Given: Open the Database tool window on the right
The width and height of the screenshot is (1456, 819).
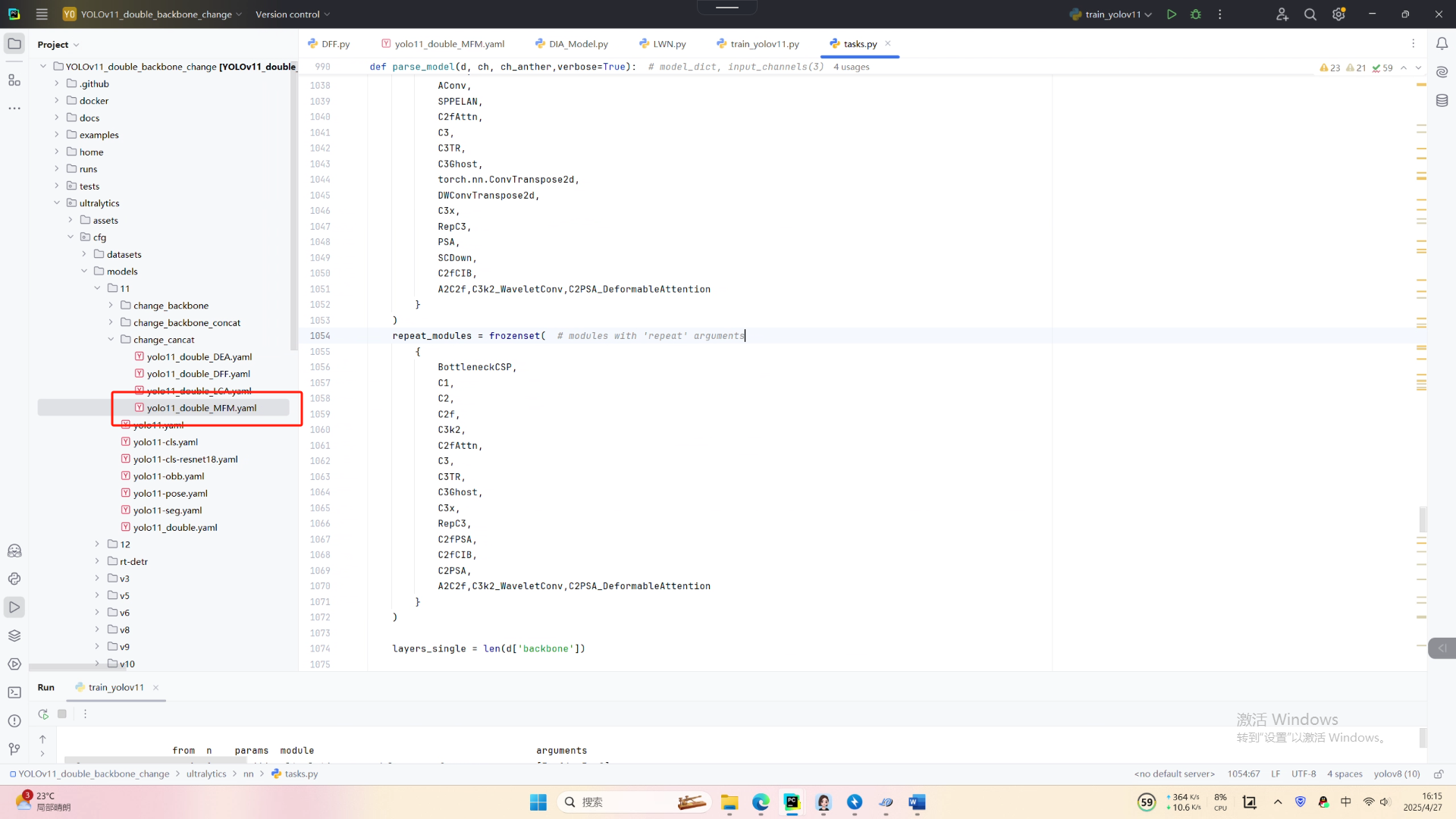Looking at the screenshot, I should (x=1442, y=100).
